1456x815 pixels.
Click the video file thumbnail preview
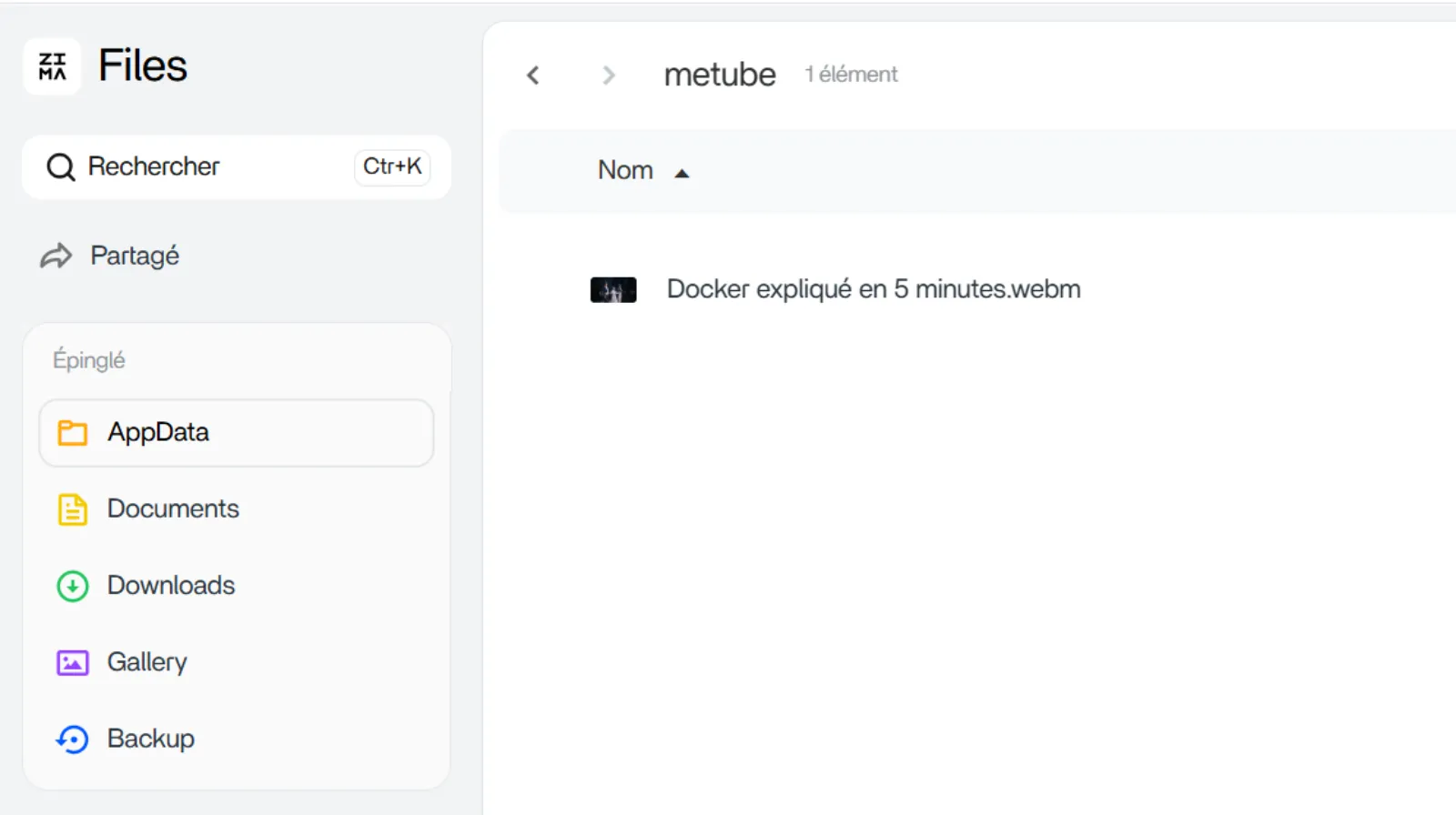(x=612, y=288)
